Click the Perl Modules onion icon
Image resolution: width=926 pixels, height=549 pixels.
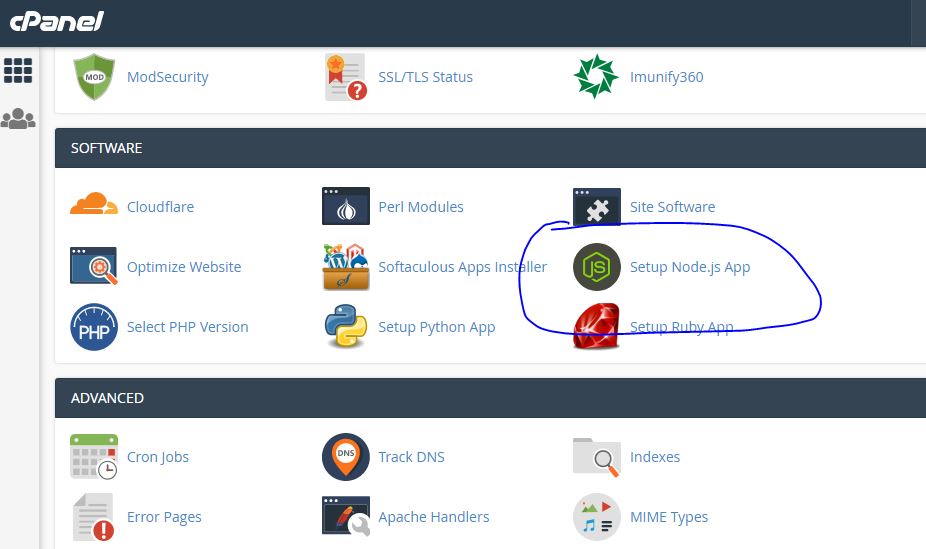[x=345, y=206]
